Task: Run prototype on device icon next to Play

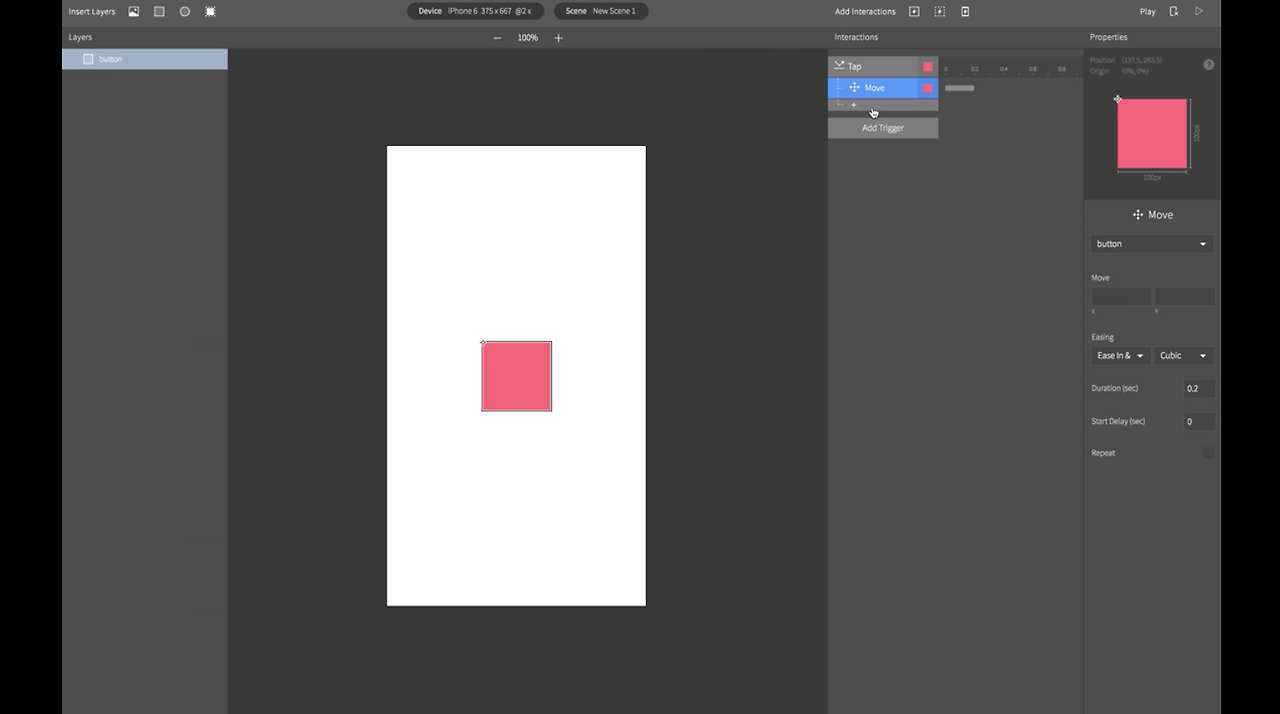Action: click(1174, 12)
